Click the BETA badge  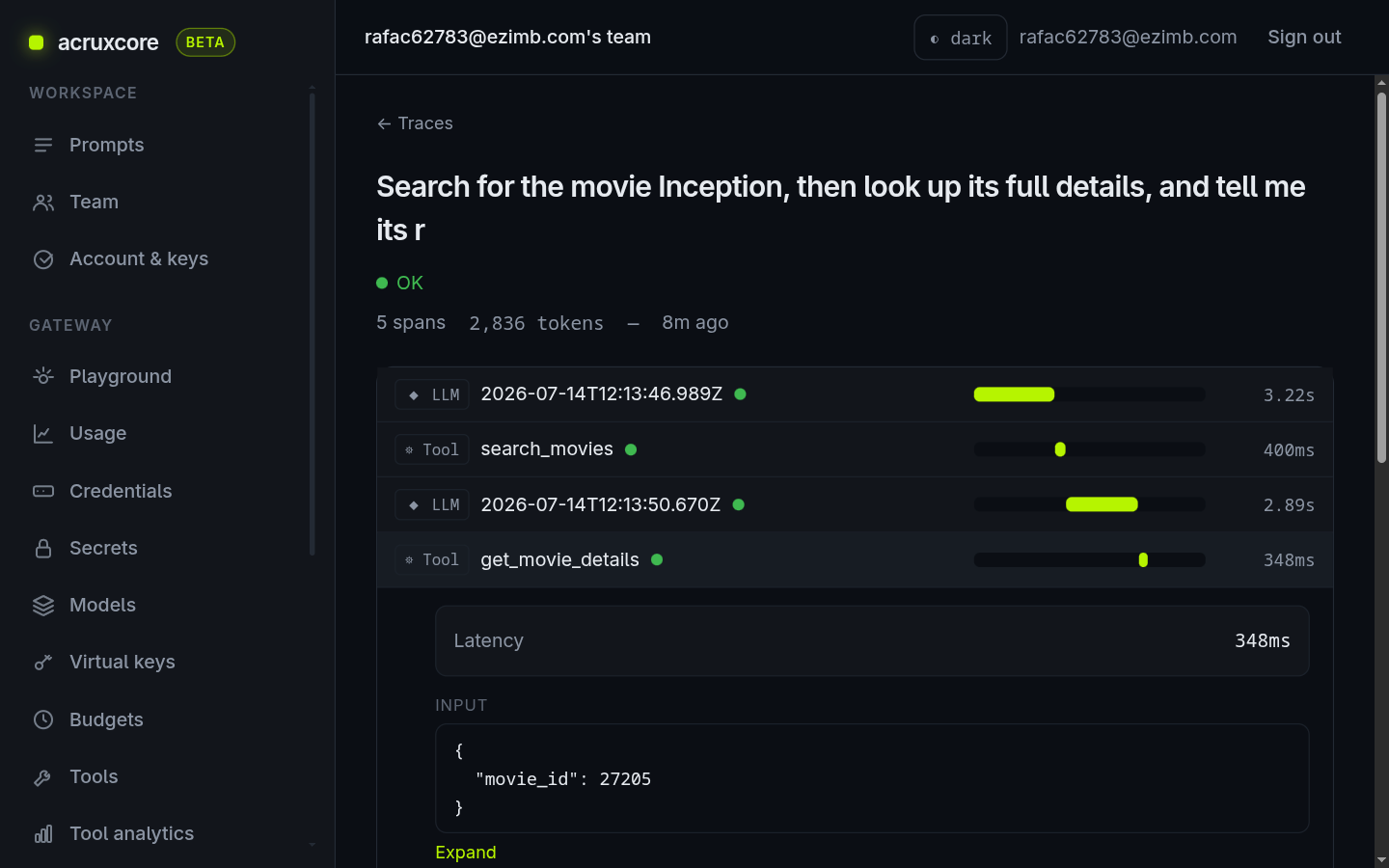(x=205, y=42)
